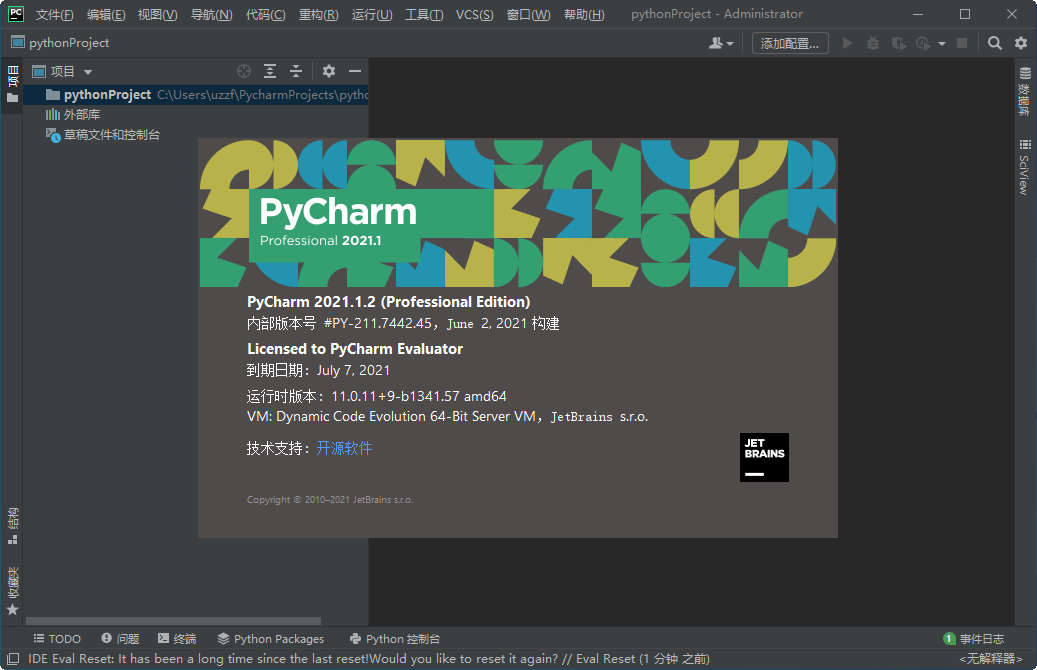Open project panel options gear icon

point(329,71)
